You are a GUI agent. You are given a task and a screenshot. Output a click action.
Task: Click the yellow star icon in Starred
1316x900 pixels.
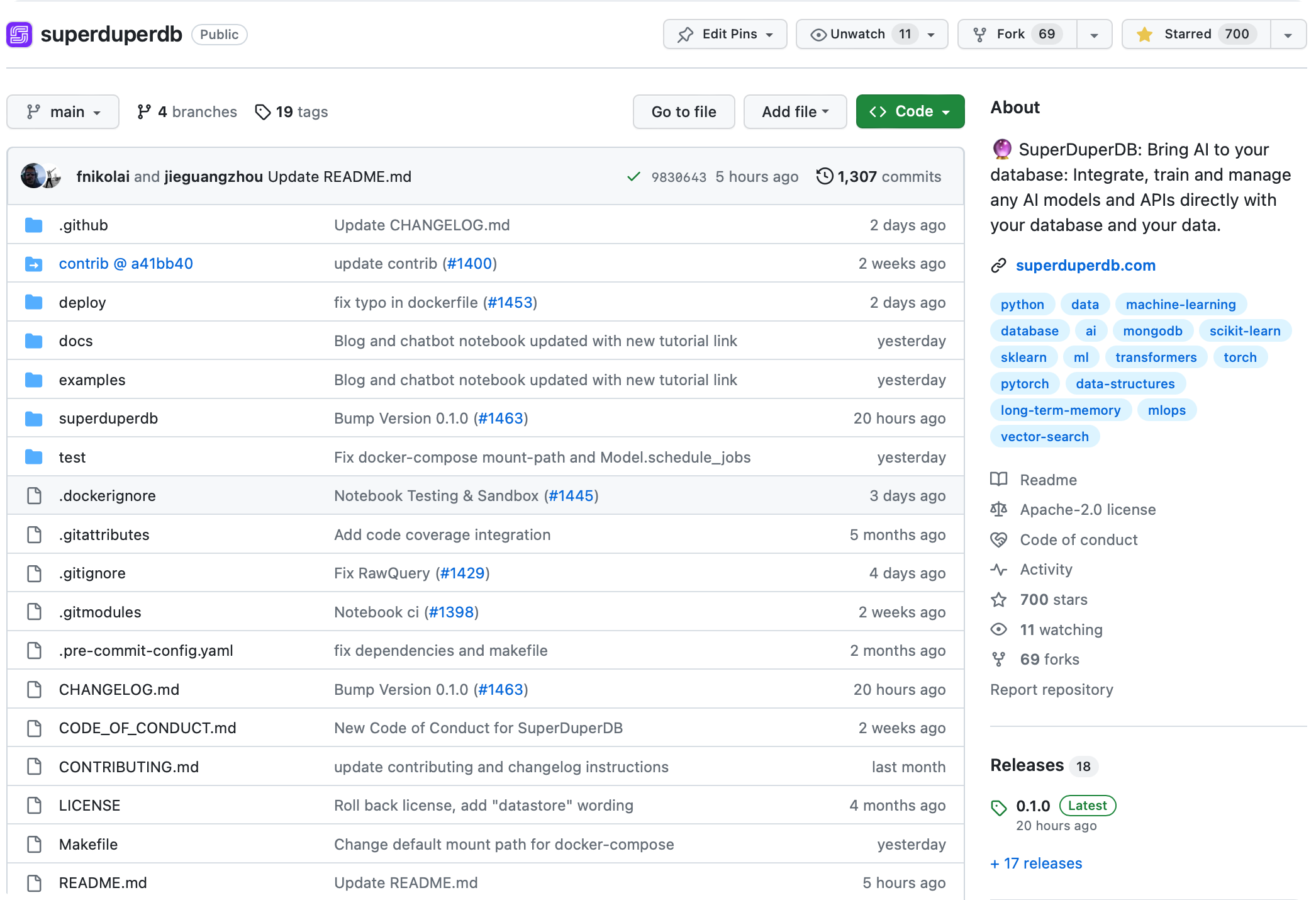(x=1144, y=35)
